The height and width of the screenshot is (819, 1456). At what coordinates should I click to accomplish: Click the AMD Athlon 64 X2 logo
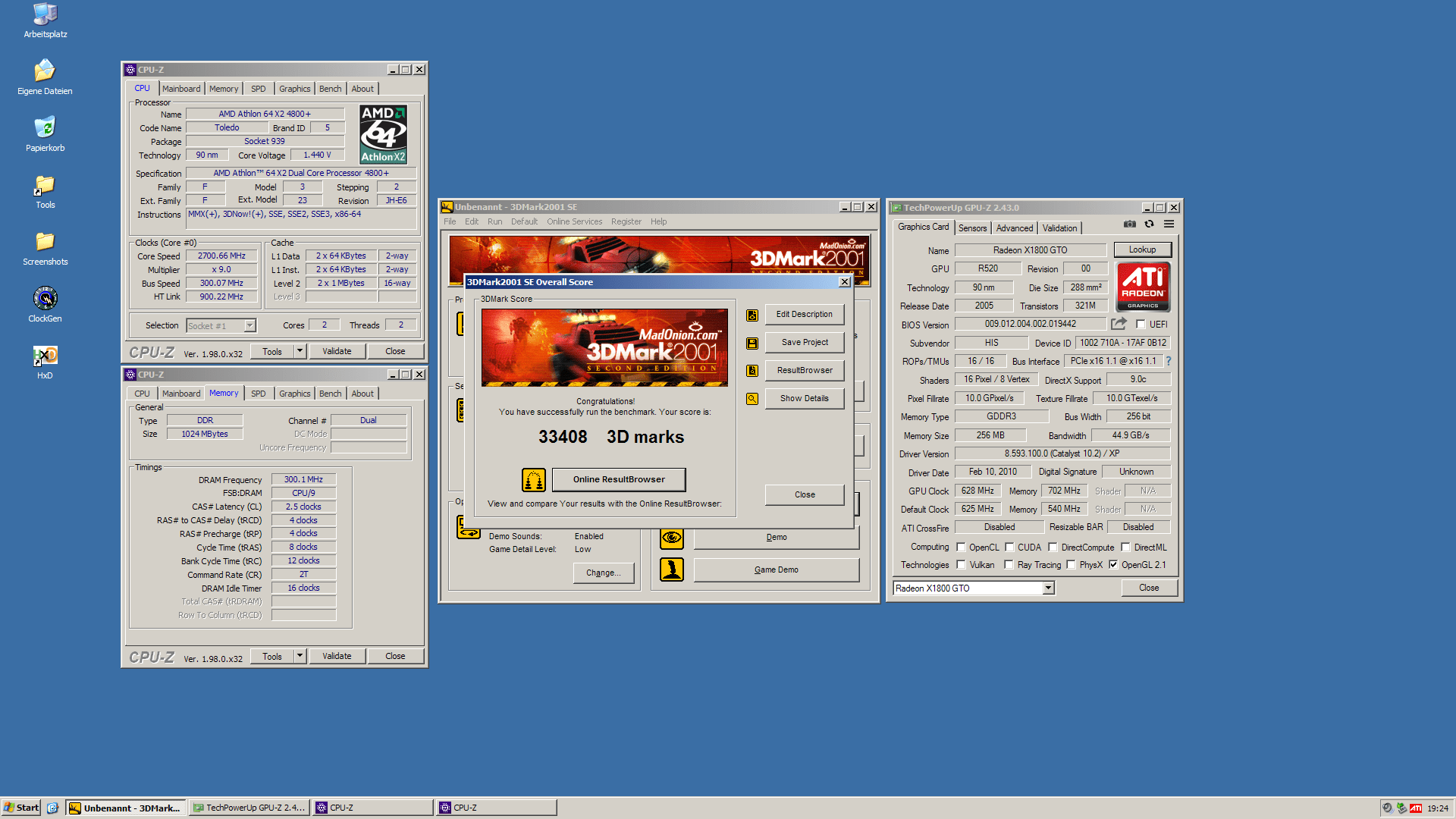pos(384,134)
